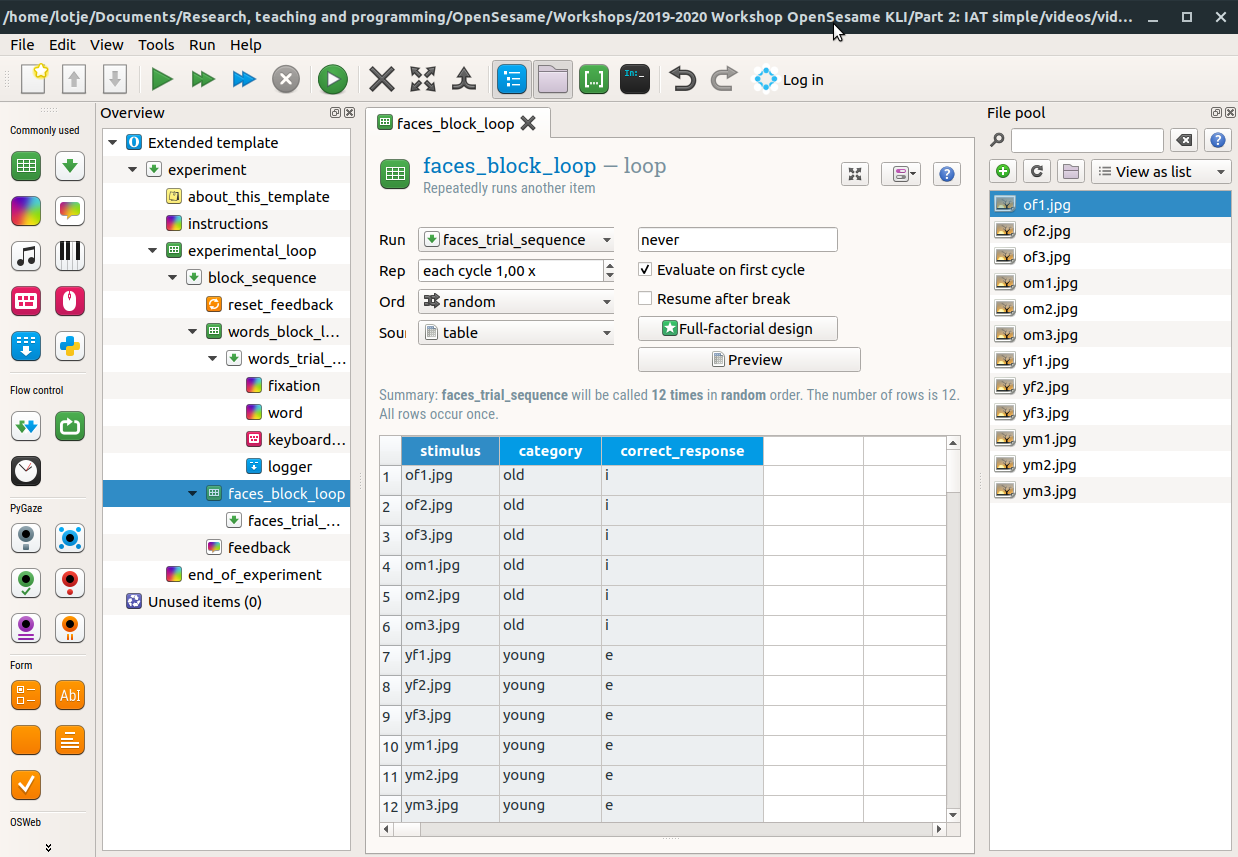Open the Order random dropdown

coord(517,302)
